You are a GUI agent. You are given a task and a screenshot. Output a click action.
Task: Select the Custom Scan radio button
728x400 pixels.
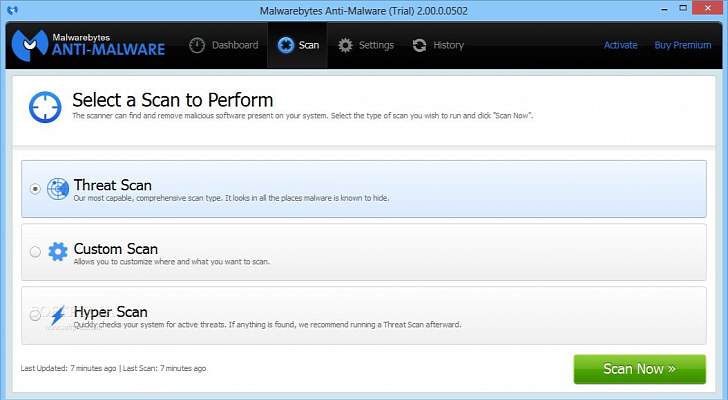coord(36,252)
